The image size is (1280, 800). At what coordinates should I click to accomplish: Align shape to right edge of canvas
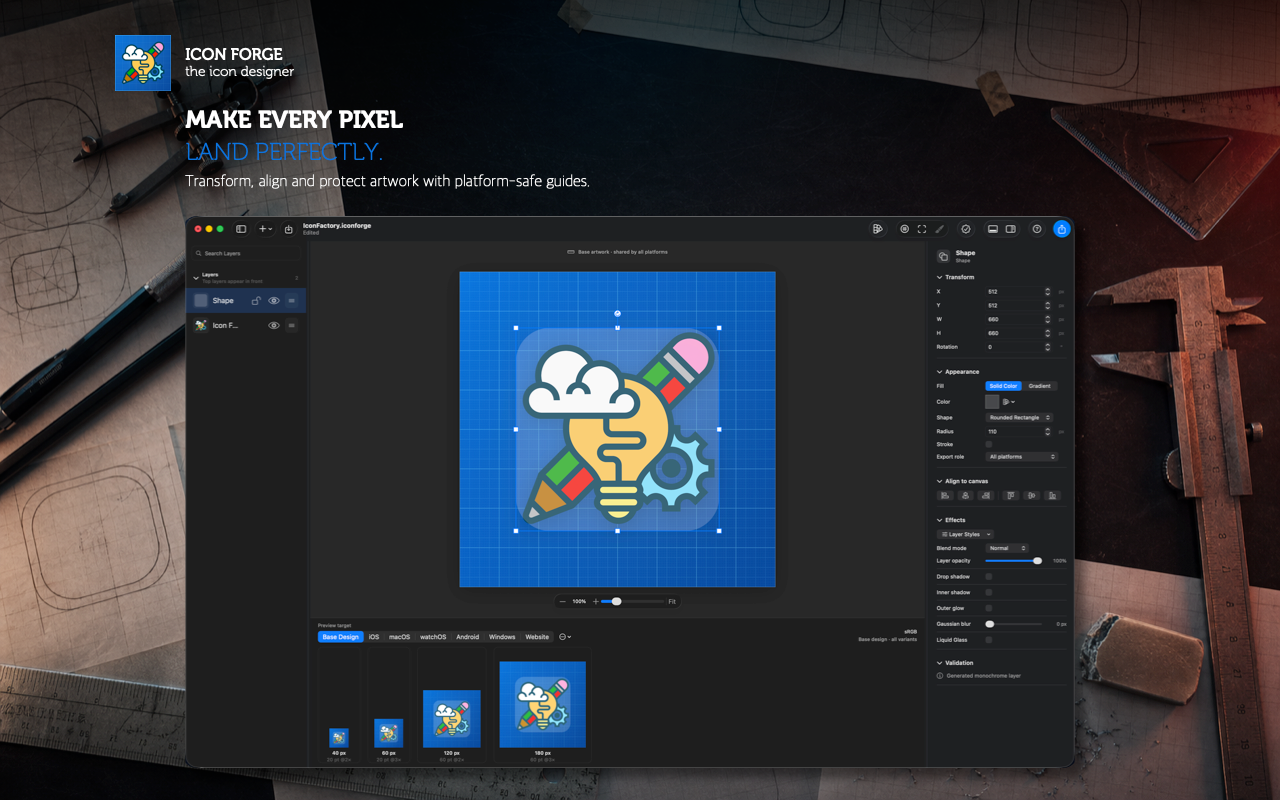pyautogui.click(x=985, y=495)
